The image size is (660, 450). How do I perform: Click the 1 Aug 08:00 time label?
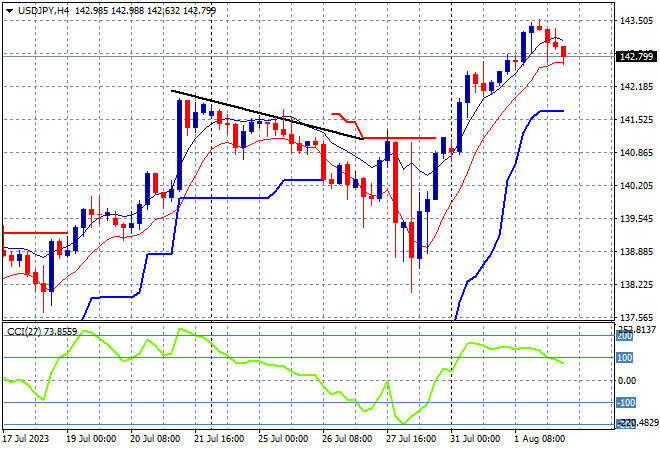pyautogui.click(x=540, y=439)
